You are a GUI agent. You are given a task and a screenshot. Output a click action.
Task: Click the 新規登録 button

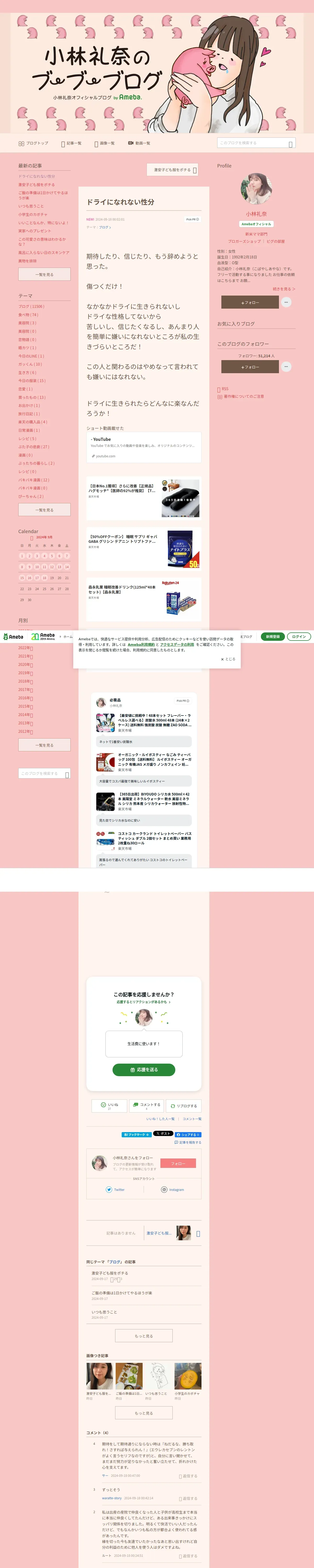pos(273,637)
